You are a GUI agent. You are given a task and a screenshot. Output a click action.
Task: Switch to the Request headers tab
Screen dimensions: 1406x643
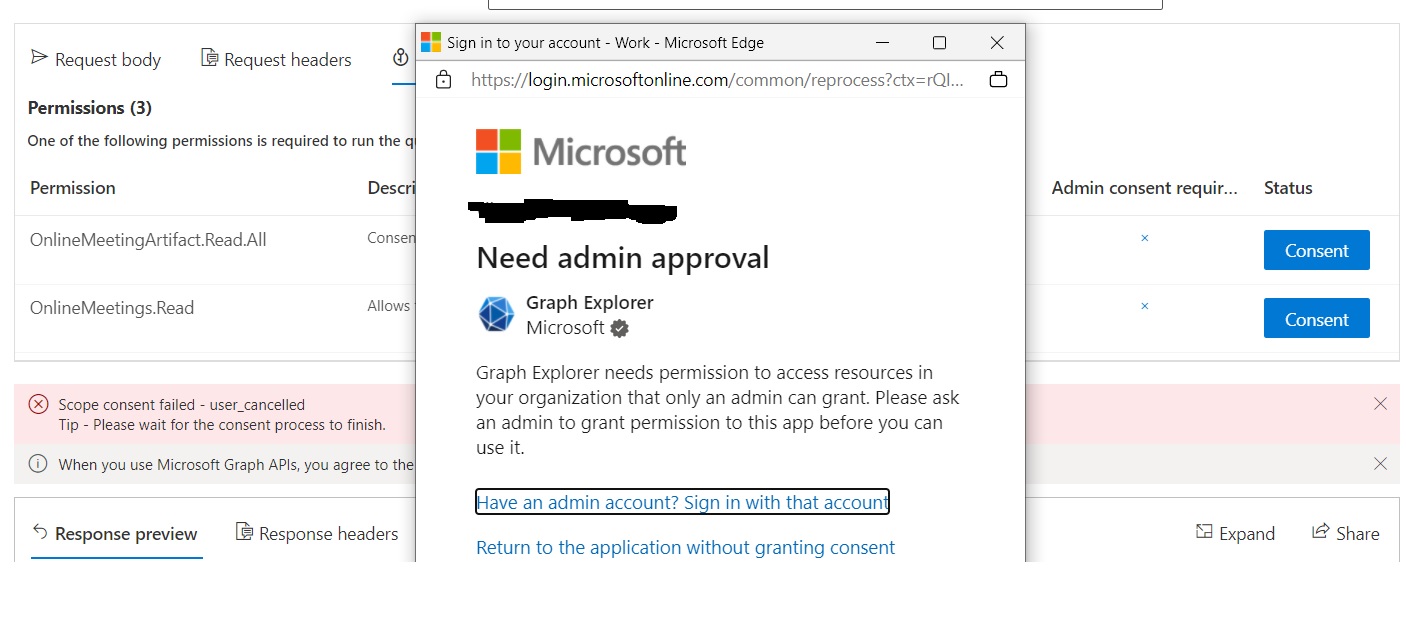pos(276,59)
